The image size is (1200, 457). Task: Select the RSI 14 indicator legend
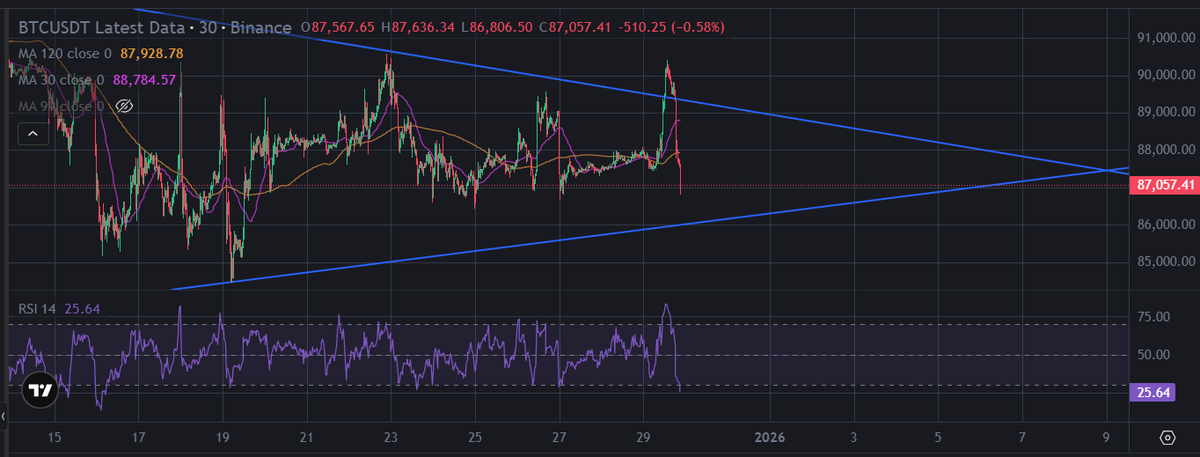tap(38, 310)
